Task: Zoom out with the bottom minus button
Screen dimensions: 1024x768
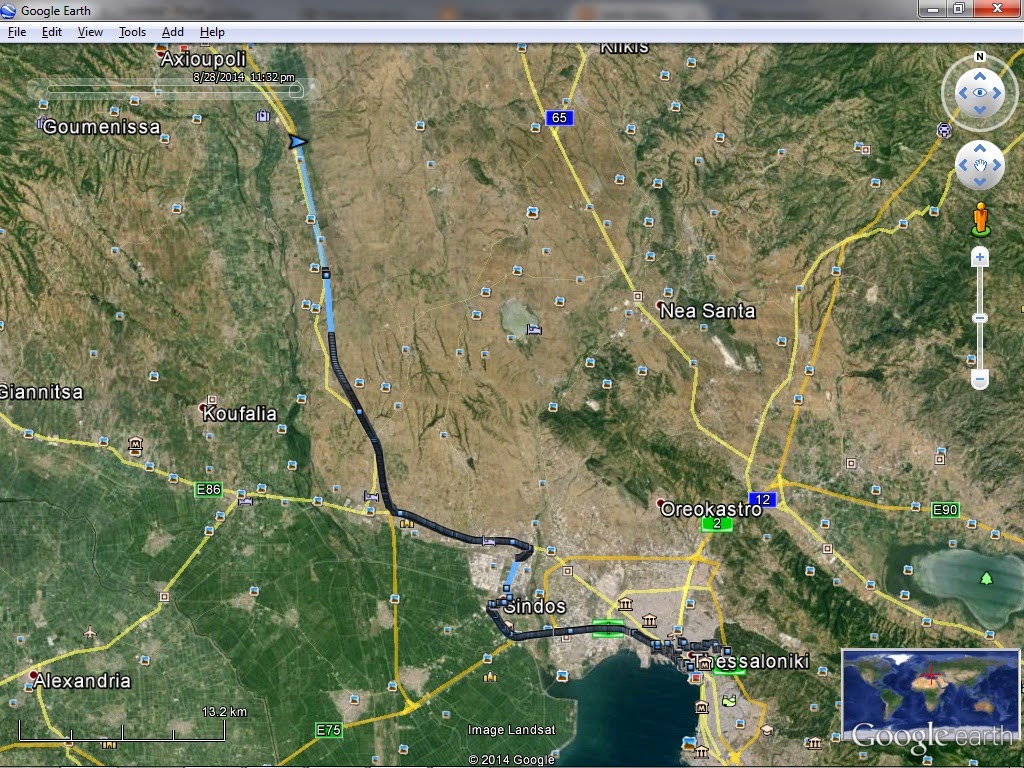Action: coord(979,379)
